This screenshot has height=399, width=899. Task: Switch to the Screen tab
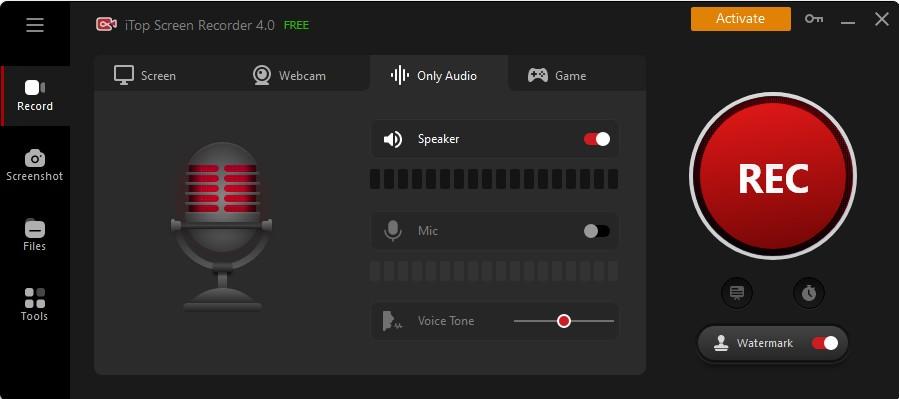pos(145,75)
